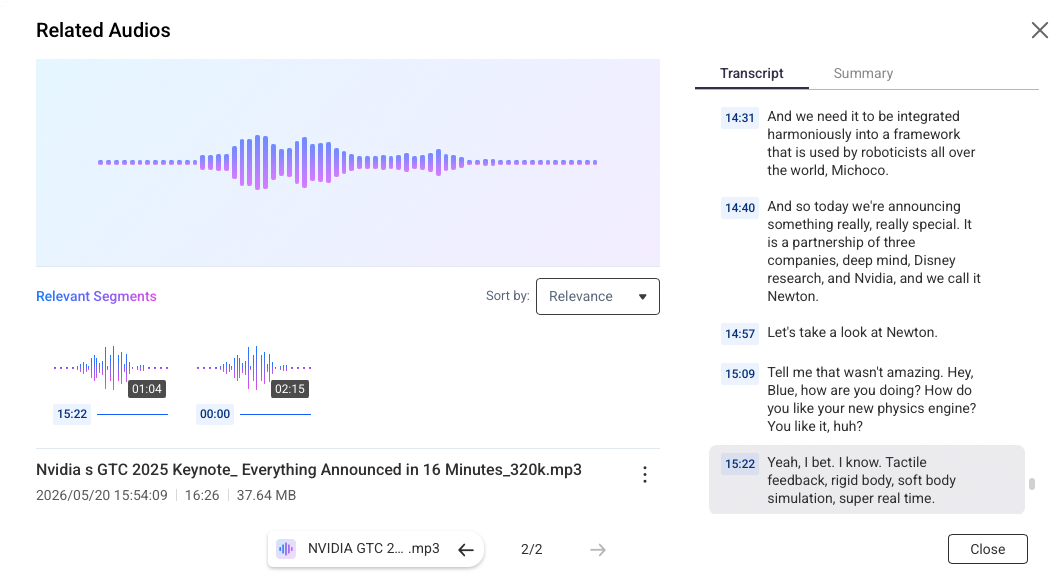
Task: Click the NVIDIA GTC 2... .mp3 file chip
Action: (x=374, y=549)
